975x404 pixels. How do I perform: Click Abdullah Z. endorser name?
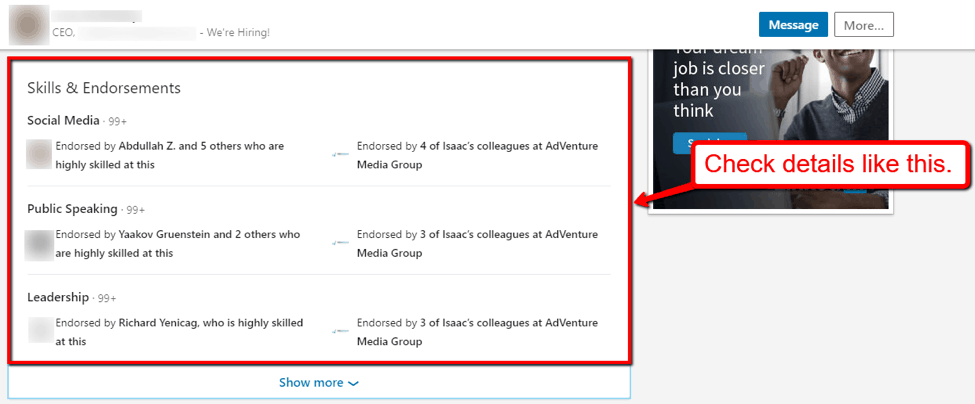point(147,146)
